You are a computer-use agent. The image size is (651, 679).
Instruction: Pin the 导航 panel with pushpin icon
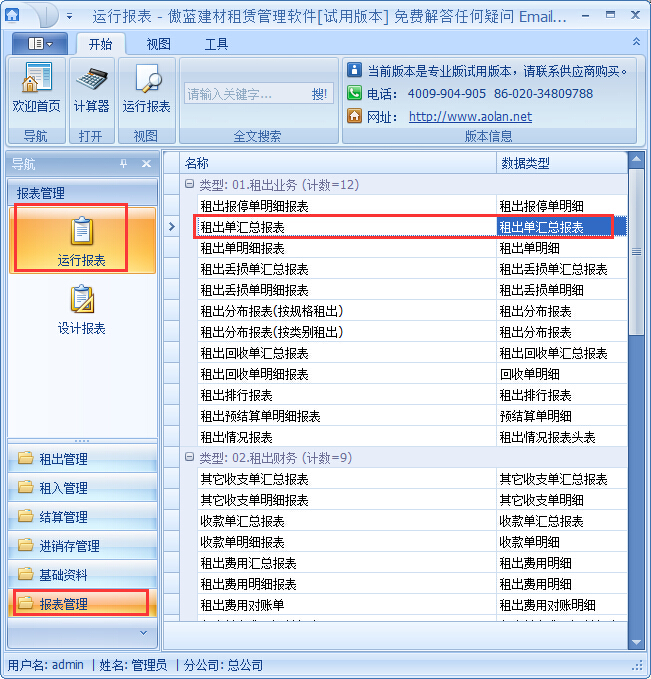(124, 164)
